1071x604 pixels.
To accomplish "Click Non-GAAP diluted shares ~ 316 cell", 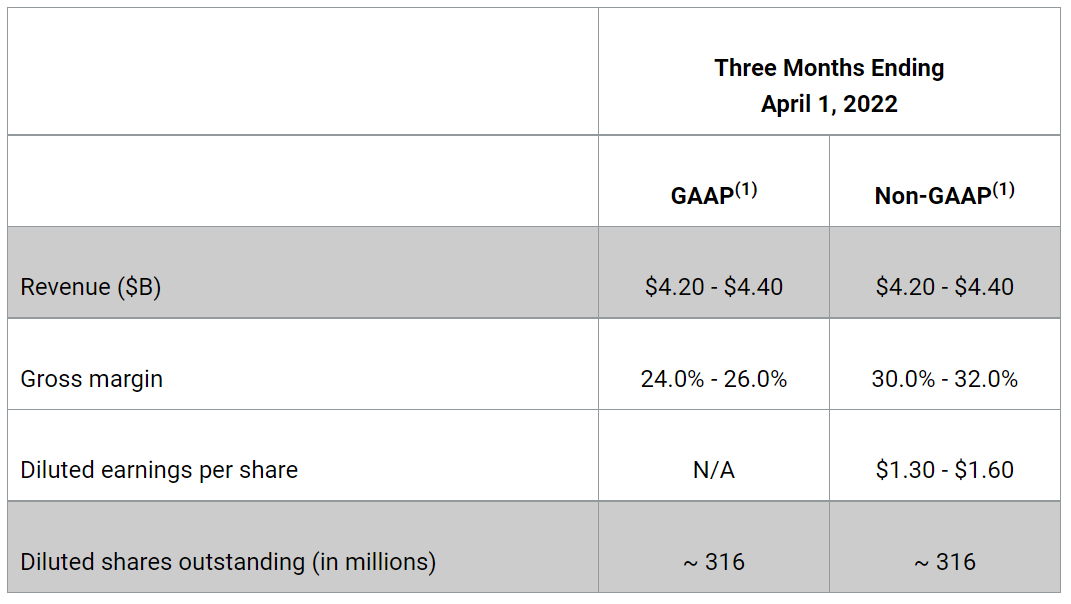I will 945,562.
